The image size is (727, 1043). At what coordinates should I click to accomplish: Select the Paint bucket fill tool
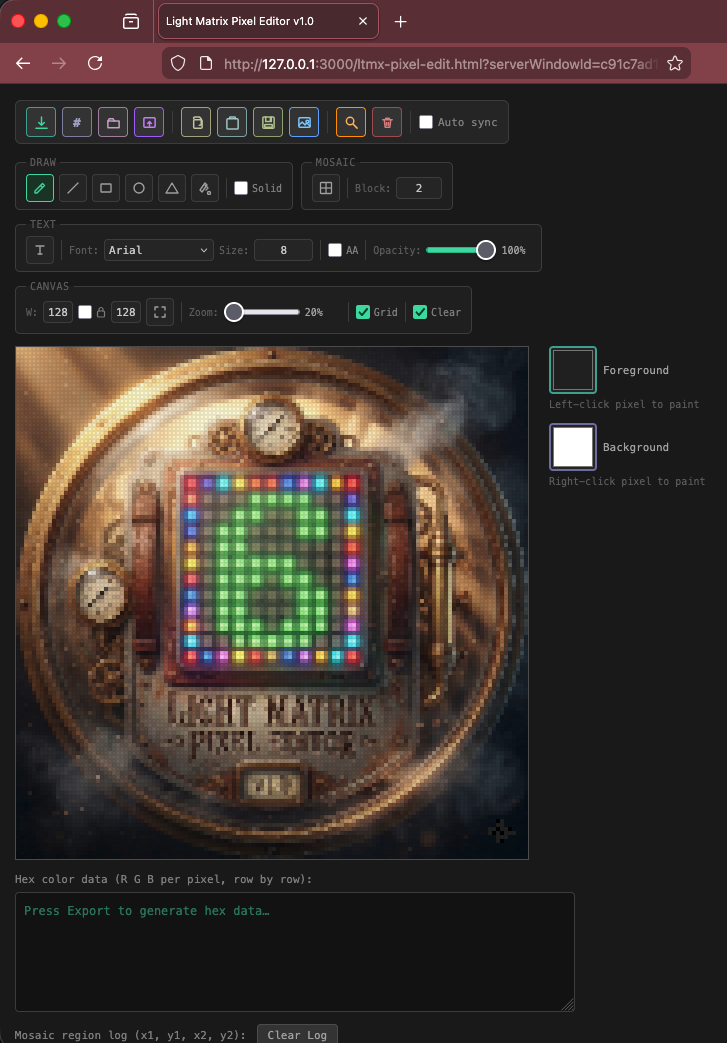click(x=205, y=188)
